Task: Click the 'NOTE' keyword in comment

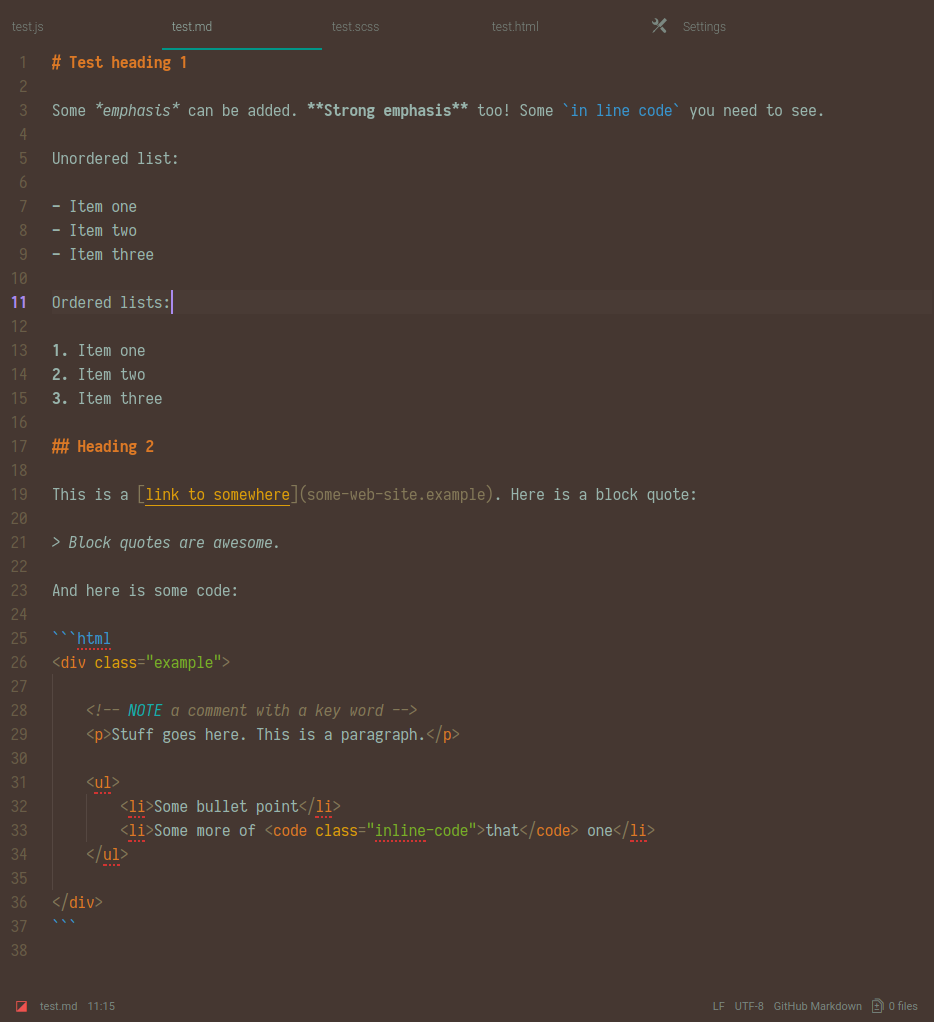Action: tap(145, 710)
